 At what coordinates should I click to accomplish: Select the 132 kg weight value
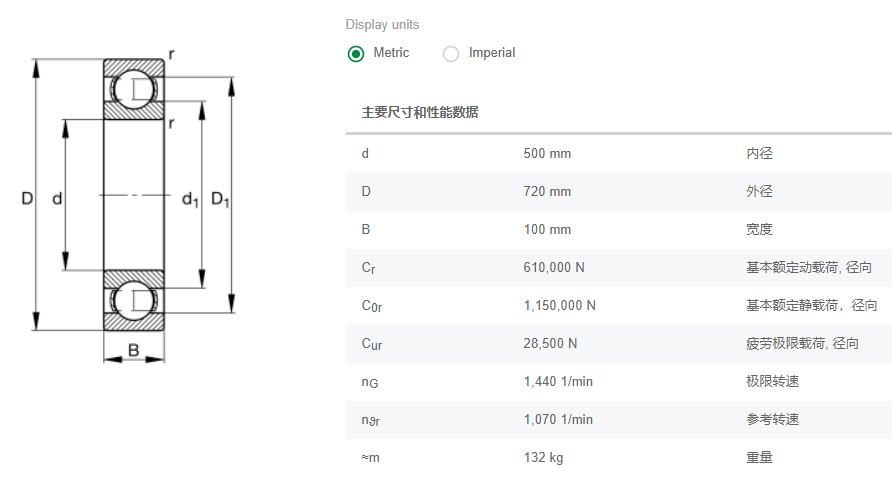543,458
